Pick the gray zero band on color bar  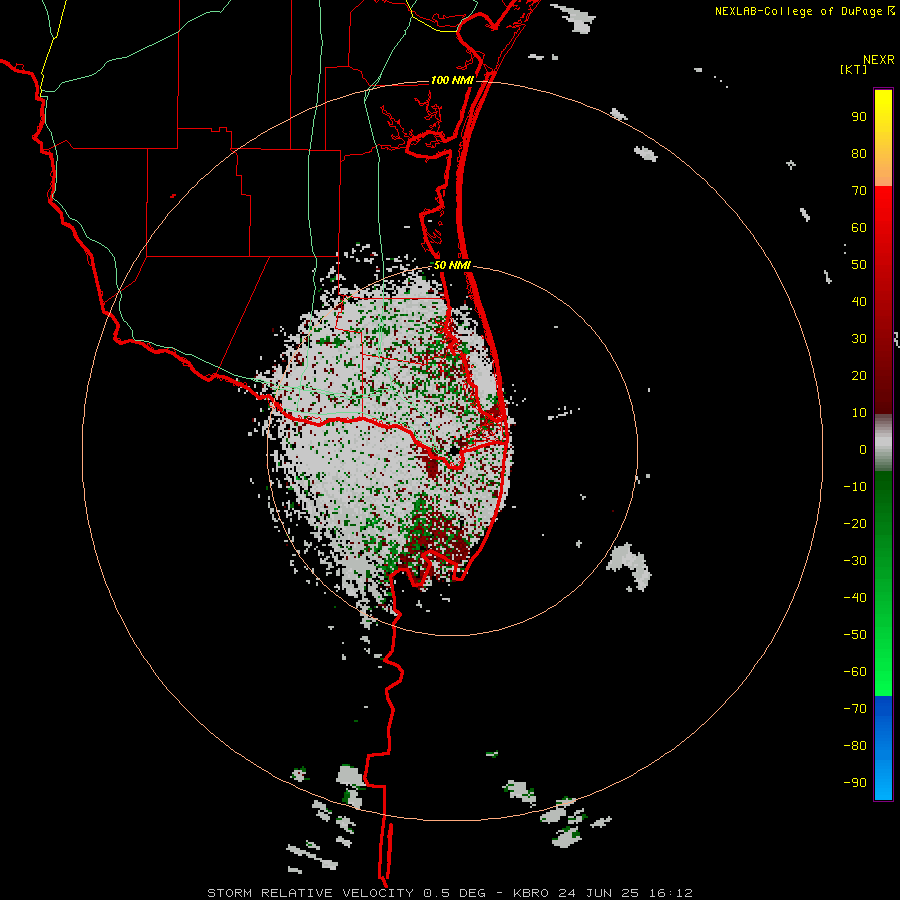click(x=883, y=443)
